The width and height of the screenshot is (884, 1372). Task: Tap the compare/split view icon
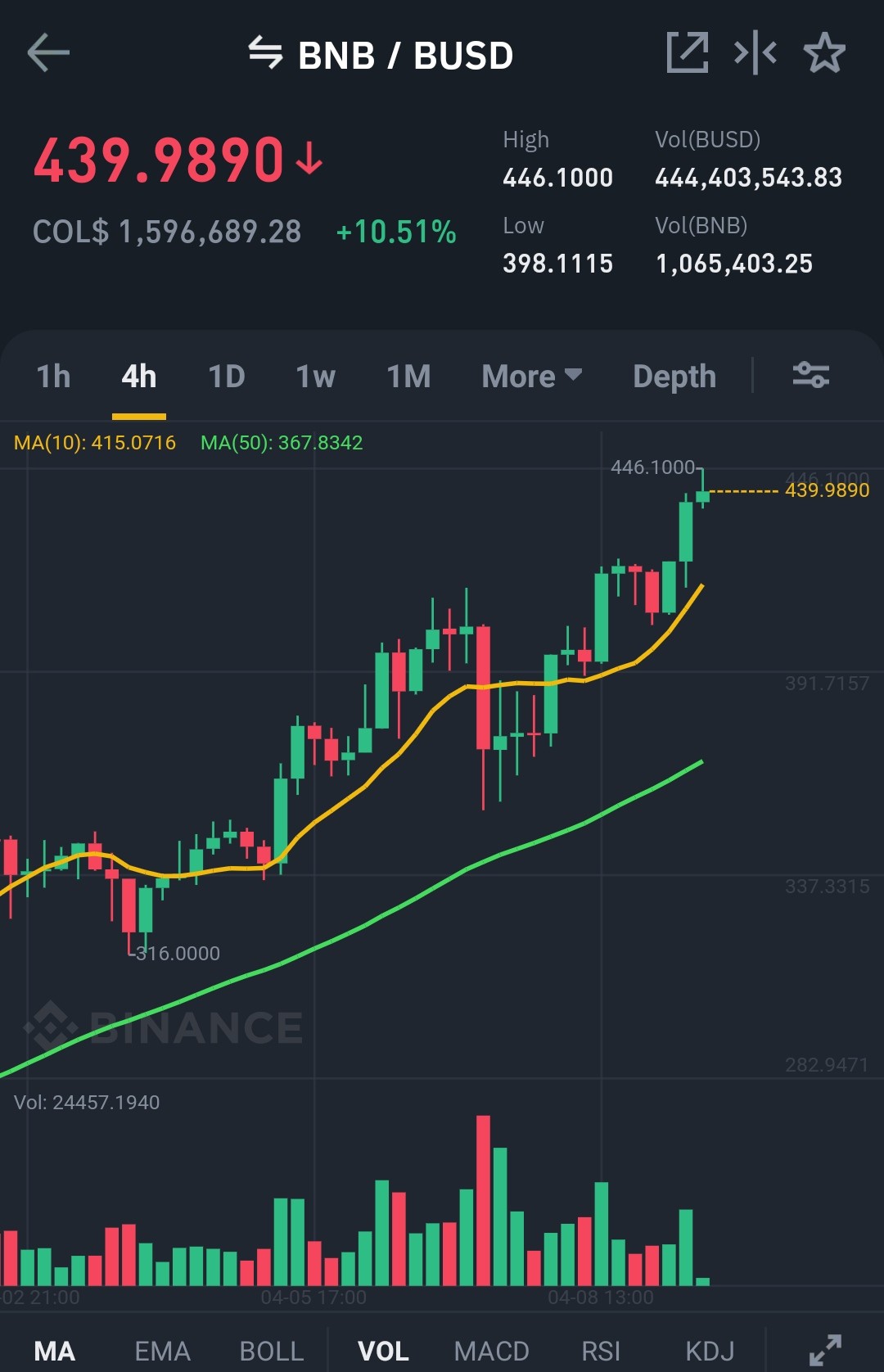(x=755, y=53)
